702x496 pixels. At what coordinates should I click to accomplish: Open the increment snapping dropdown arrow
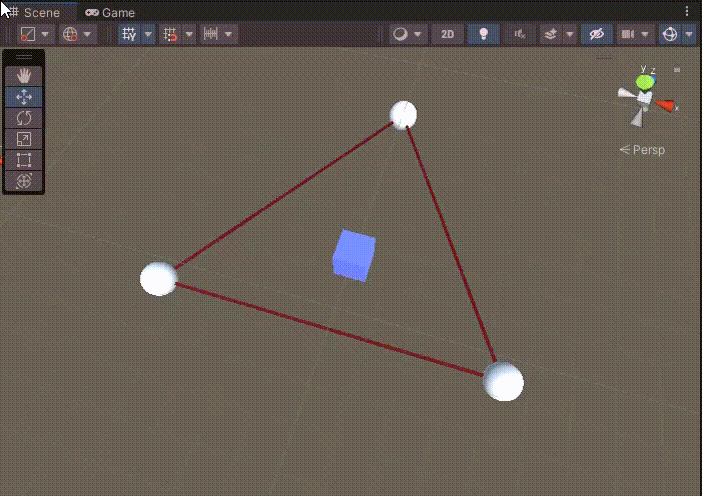(x=229, y=34)
